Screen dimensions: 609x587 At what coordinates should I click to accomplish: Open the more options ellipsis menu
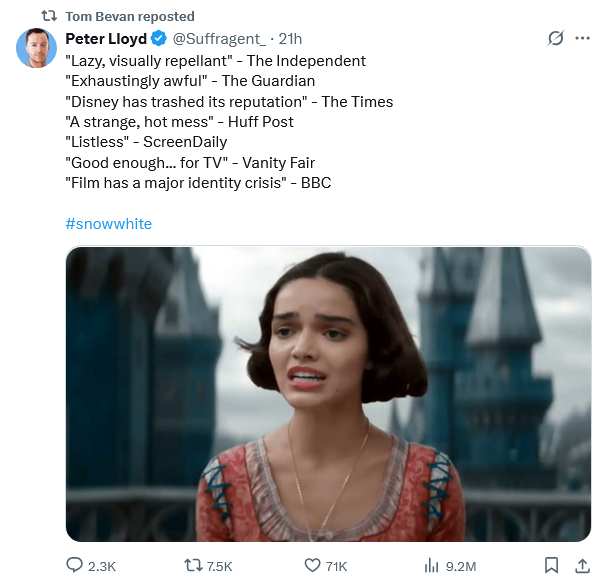585,39
